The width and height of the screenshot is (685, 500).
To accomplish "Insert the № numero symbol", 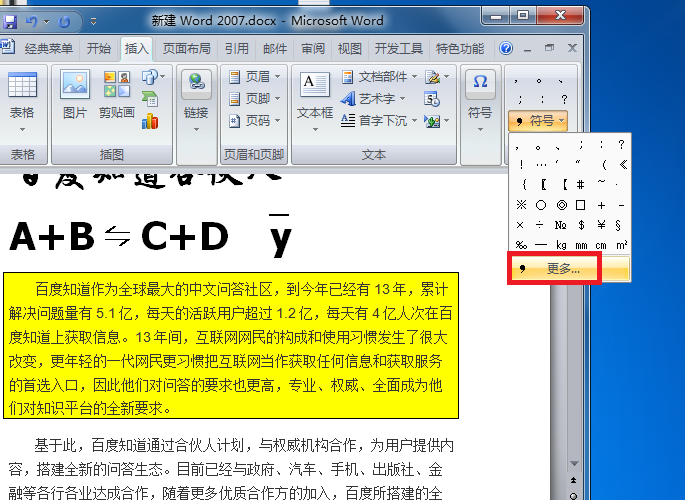I will pos(560,225).
